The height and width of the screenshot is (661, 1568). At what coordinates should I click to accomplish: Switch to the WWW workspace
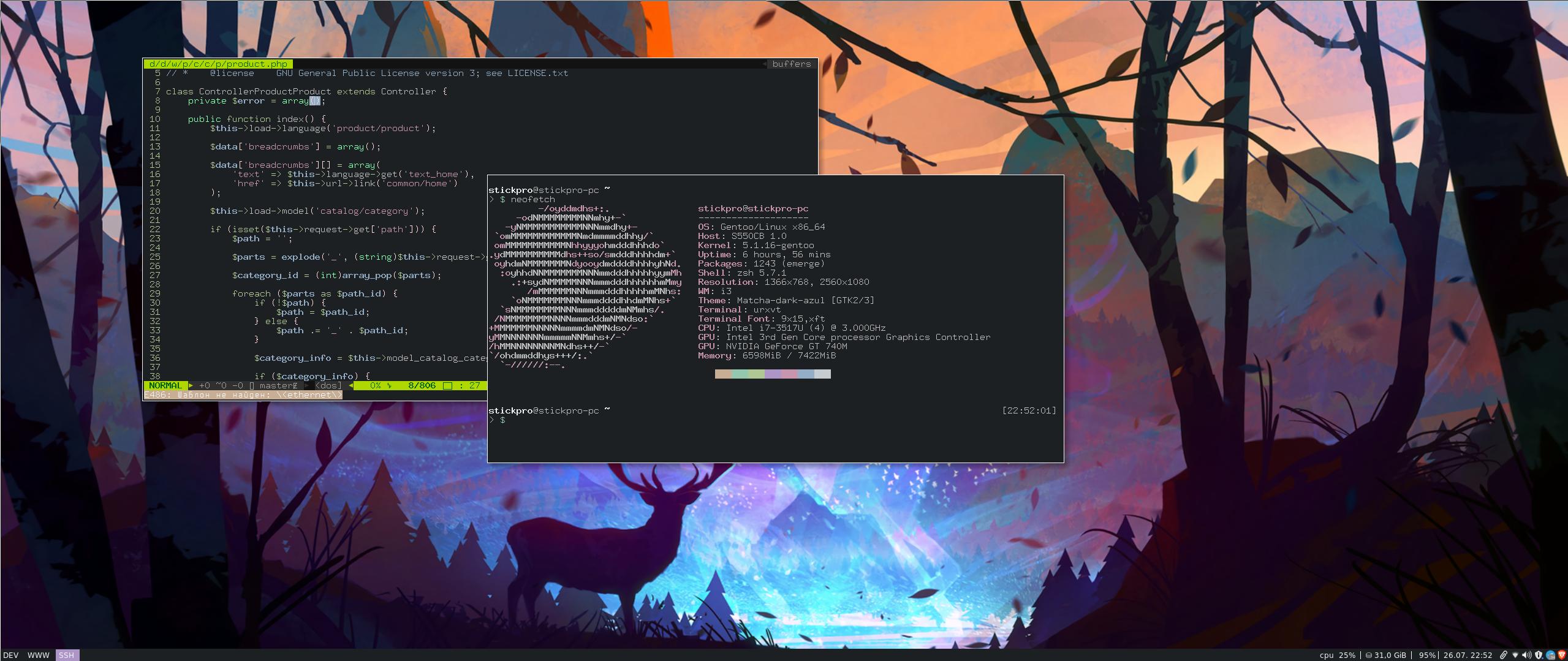[x=39, y=655]
